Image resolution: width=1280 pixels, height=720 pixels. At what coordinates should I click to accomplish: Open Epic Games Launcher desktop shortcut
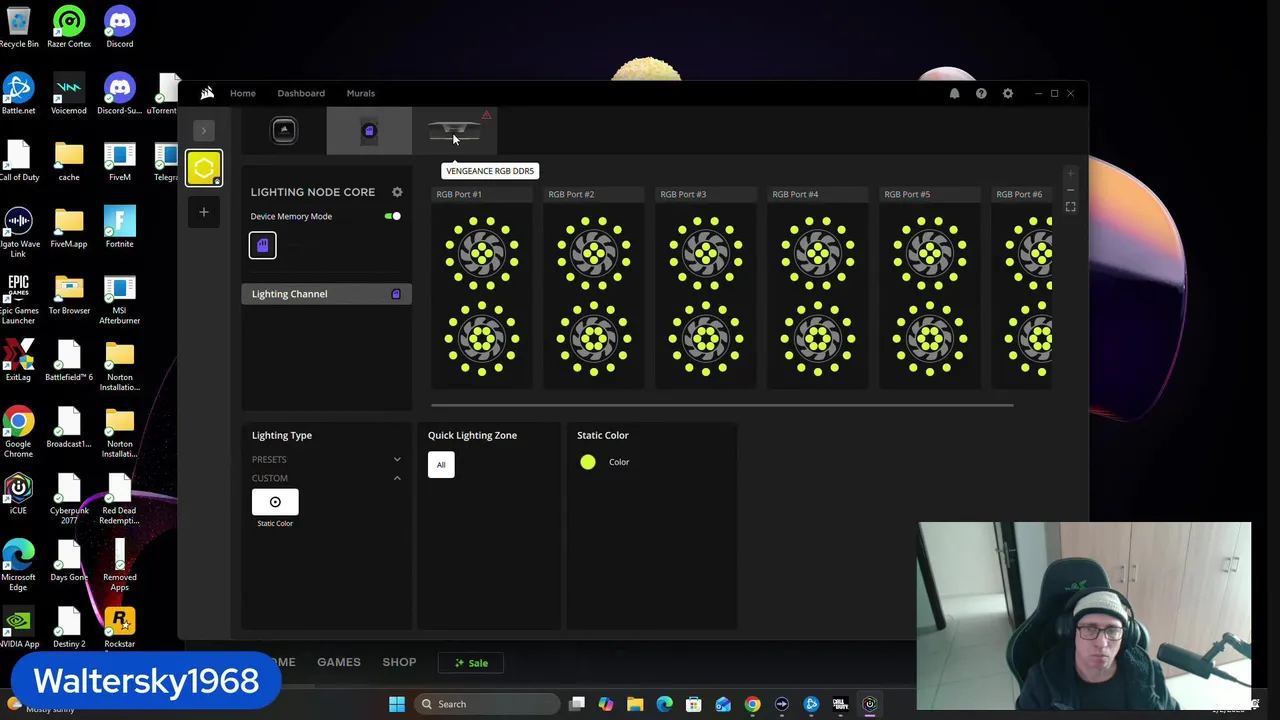pos(18,297)
